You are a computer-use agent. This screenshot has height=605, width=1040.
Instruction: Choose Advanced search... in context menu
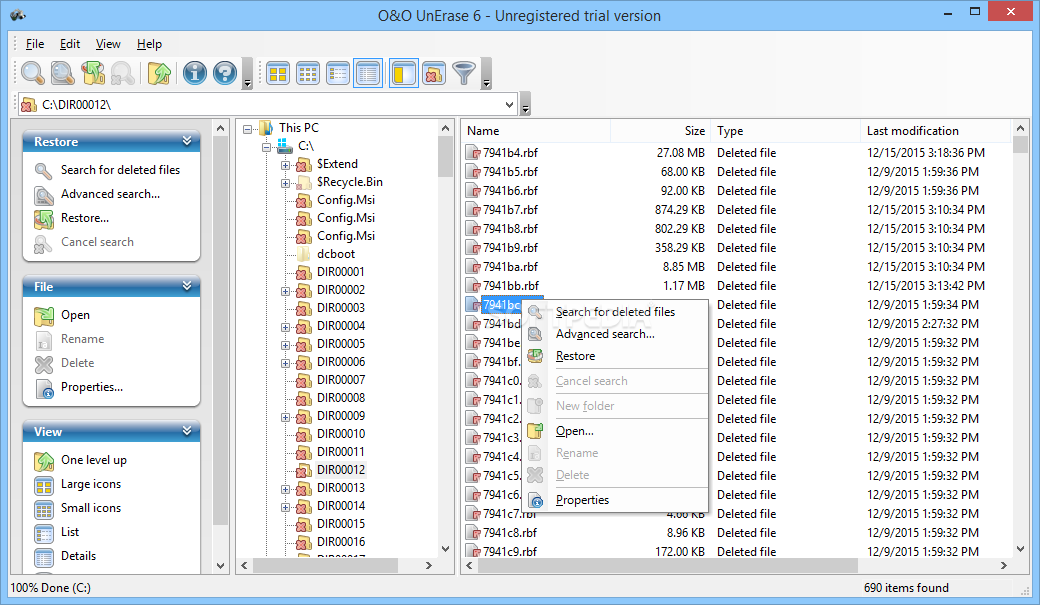(605, 334)
